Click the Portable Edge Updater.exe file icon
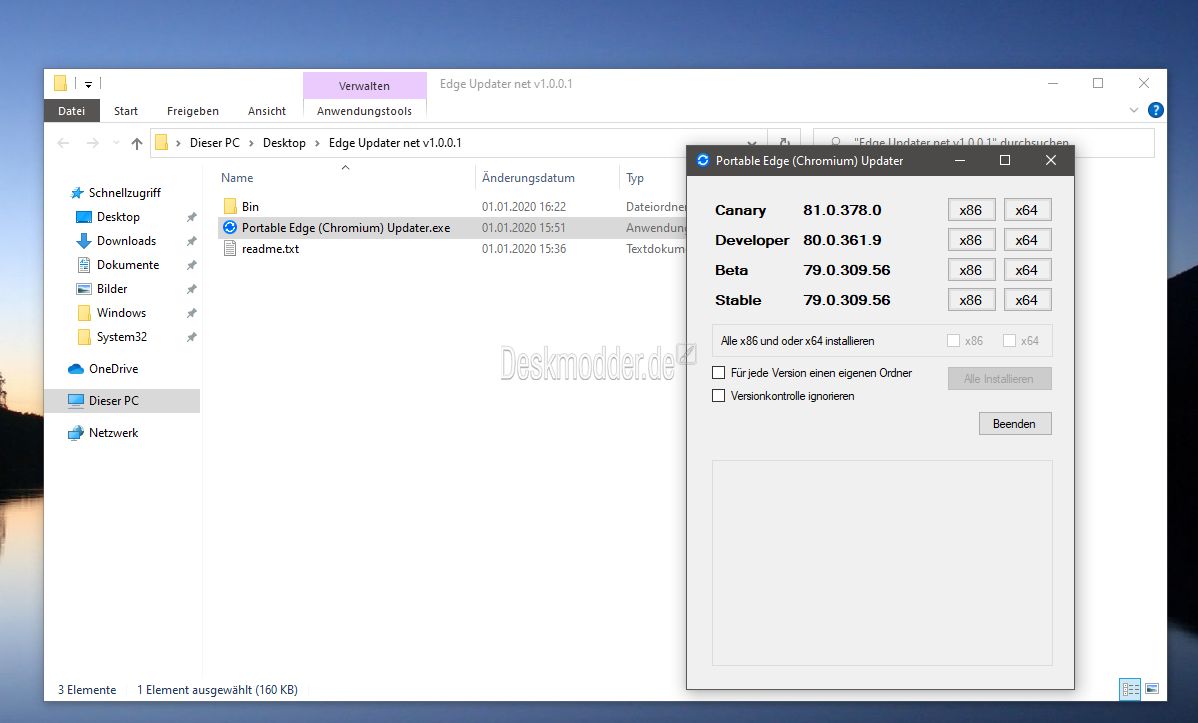The height and width of the screenshot is (723, 1198). tap(230, 227)
